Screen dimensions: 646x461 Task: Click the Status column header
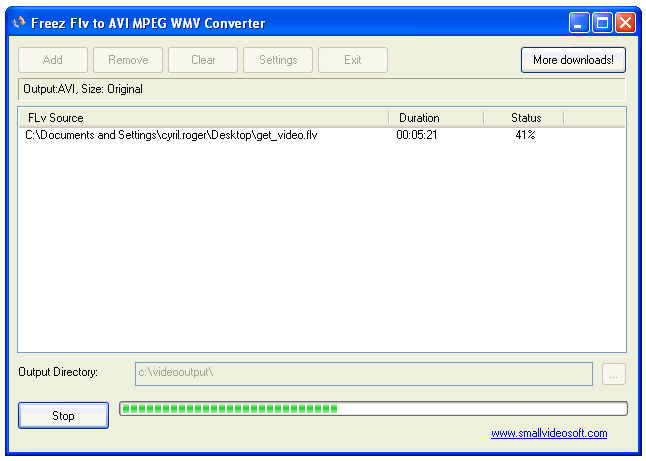(524, 118)
